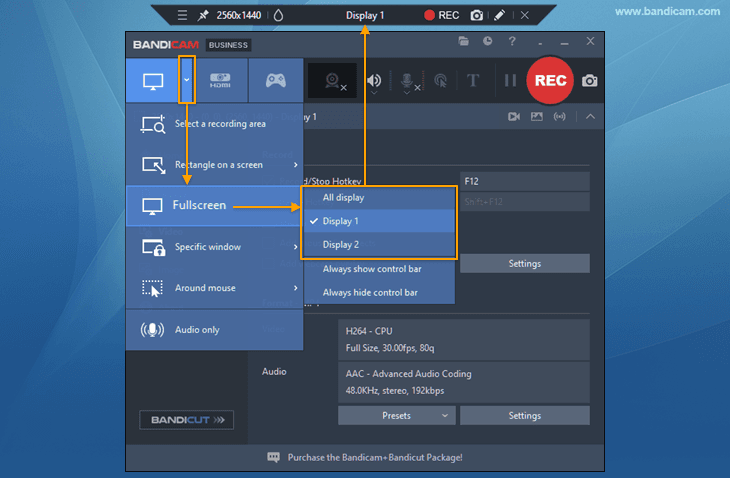This screenshot has height=478, width=730.
Task: Choose Select a recording area
Action: click(215, 124)
